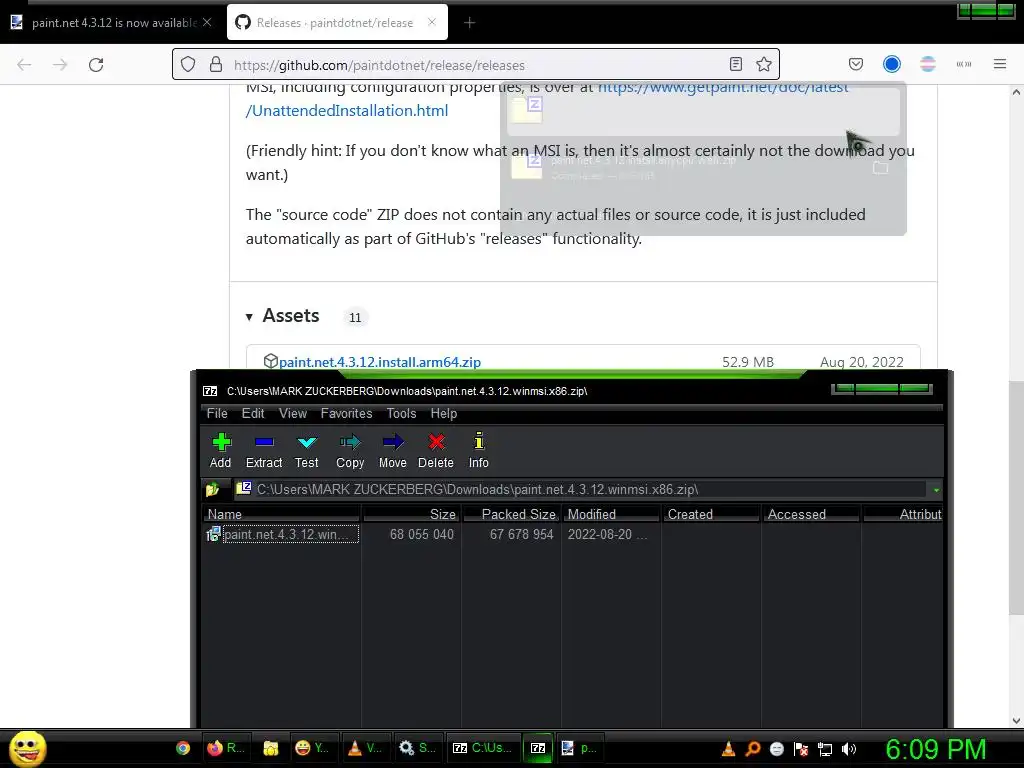Click the 7-Zip address path field
This screenshot has width=1024, height=768.
coord(581,489)
